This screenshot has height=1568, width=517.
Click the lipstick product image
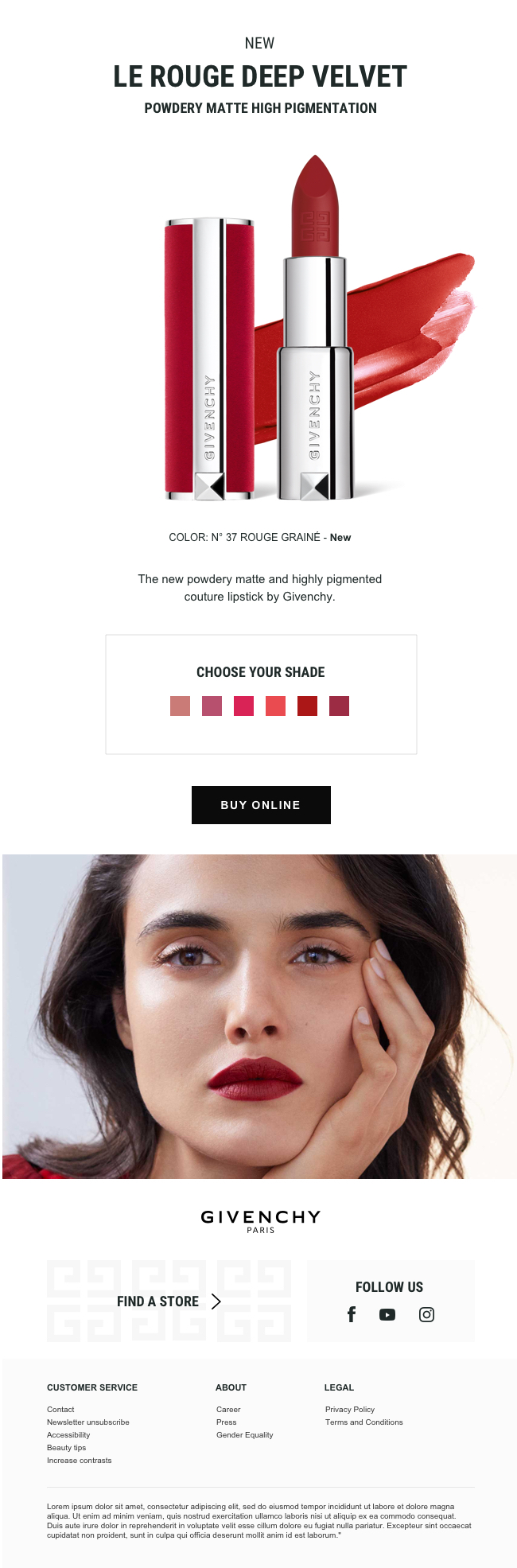[x=318, y=328]
